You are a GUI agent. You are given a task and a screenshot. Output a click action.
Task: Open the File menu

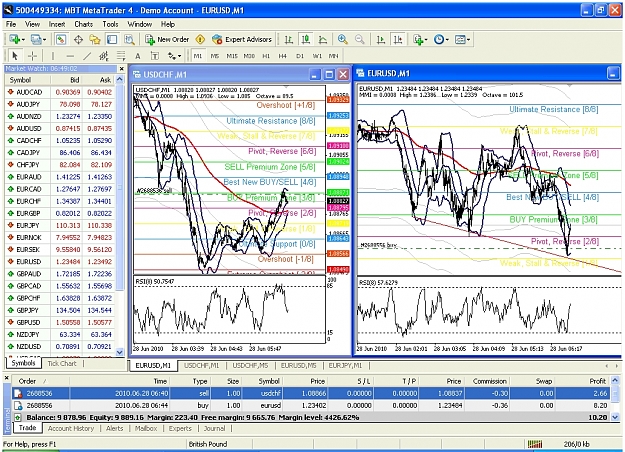[11, 24]
